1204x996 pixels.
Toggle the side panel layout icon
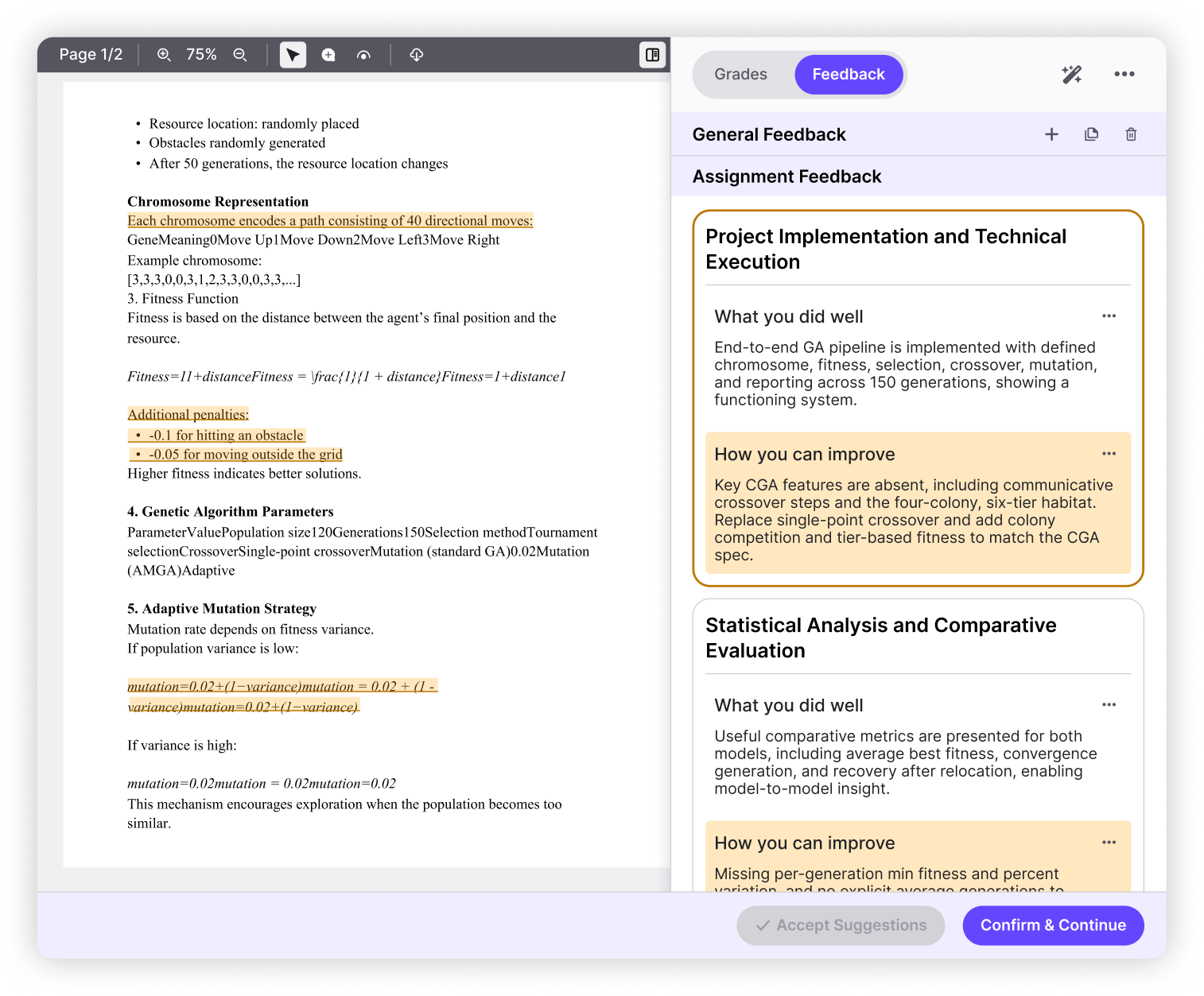click(652, 55)
